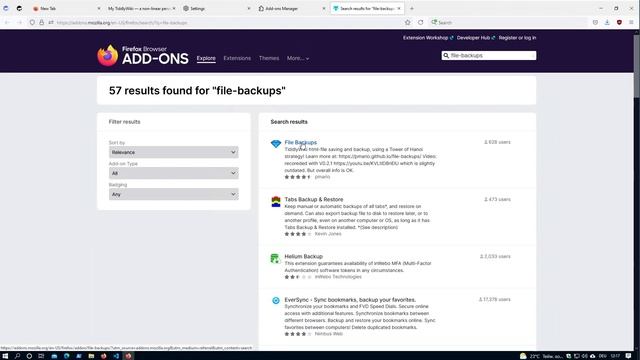Expand the Badging Any dropdown
Screen dimensions: 640x360
(x=173, y=194)
